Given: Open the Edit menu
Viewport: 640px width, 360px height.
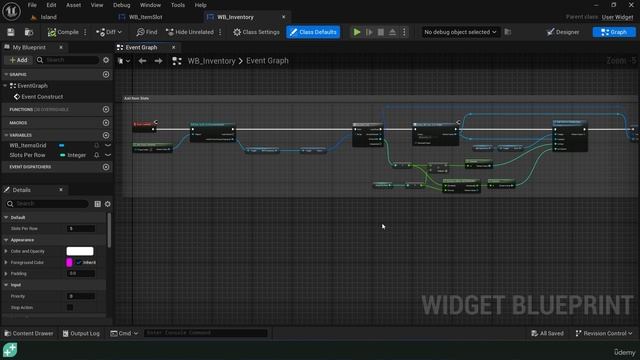Looking at the screenshot, I should pyautogui.click(x=51, y=5).
